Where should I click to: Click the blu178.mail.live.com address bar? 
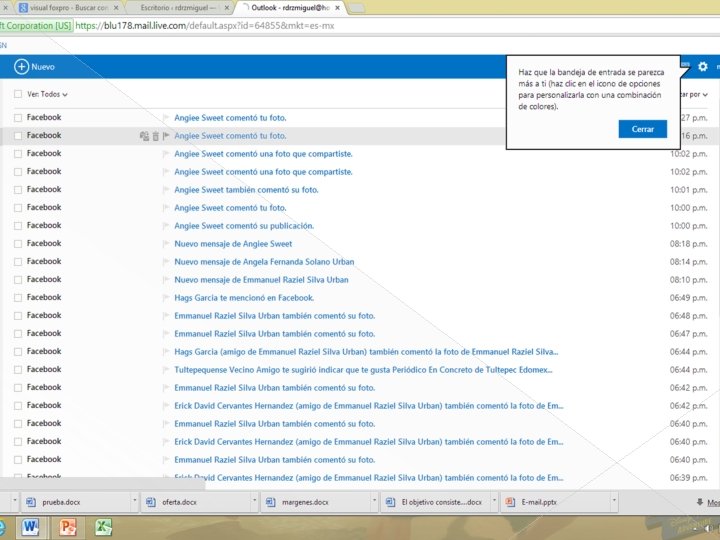204,26
